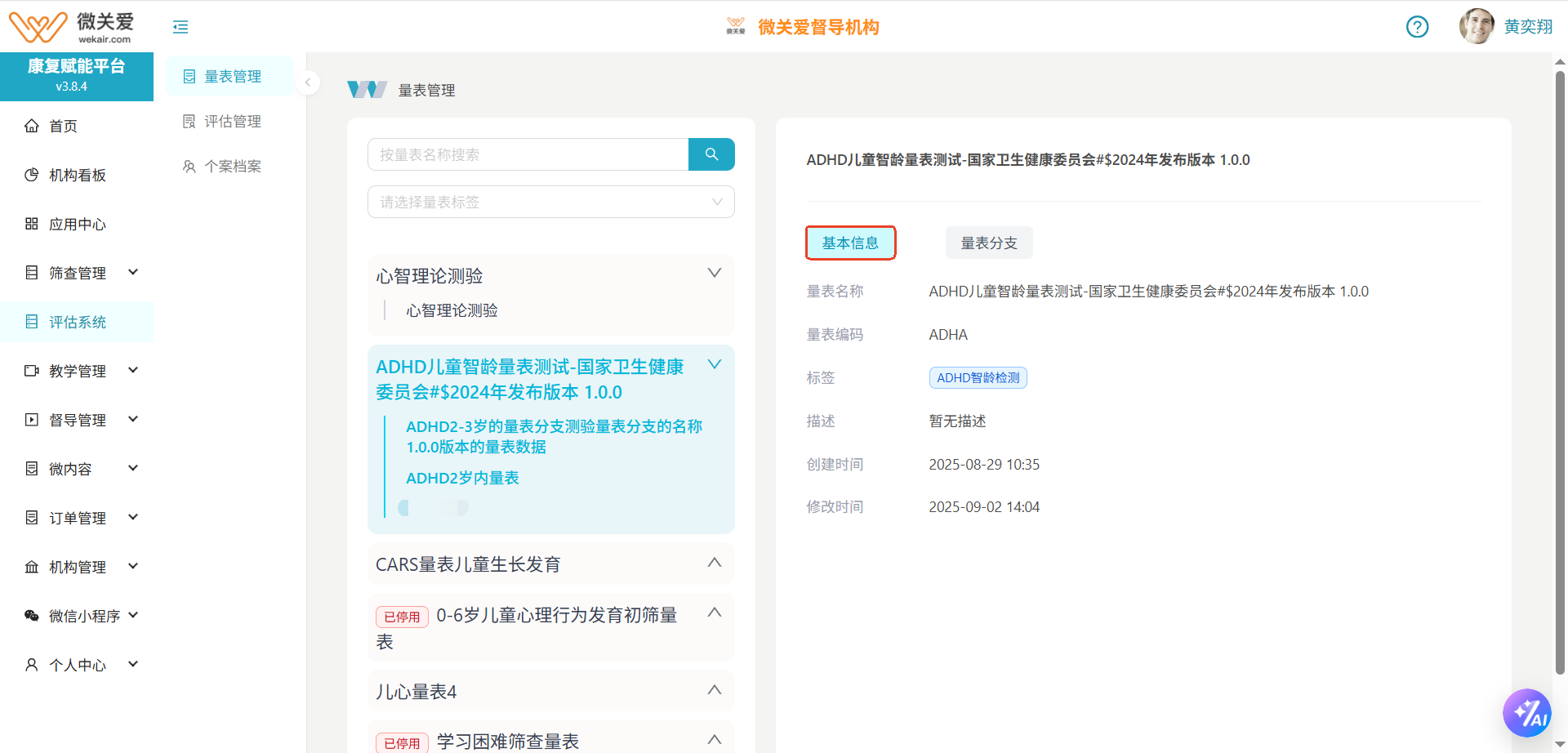Toggle the sidebar menu fold icon
Viewport: 1568px width, 753px height.
[180, 27]
